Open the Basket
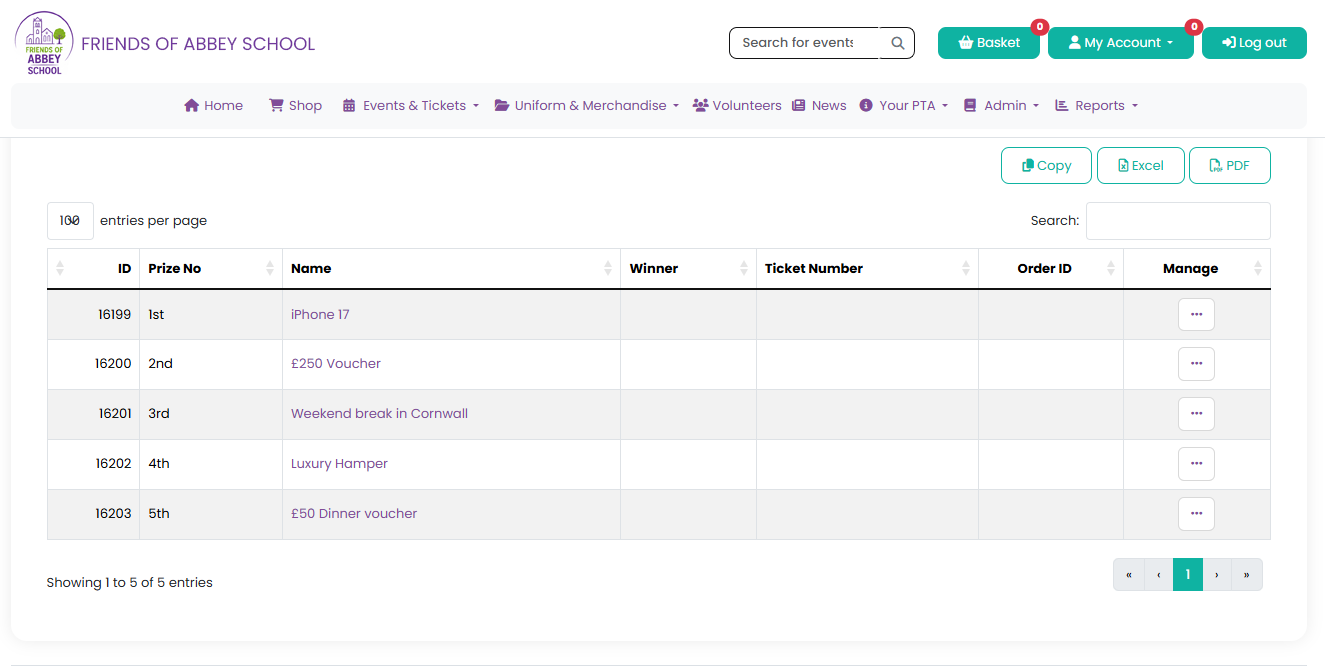The image size is (1325, 672). [988, 43]
